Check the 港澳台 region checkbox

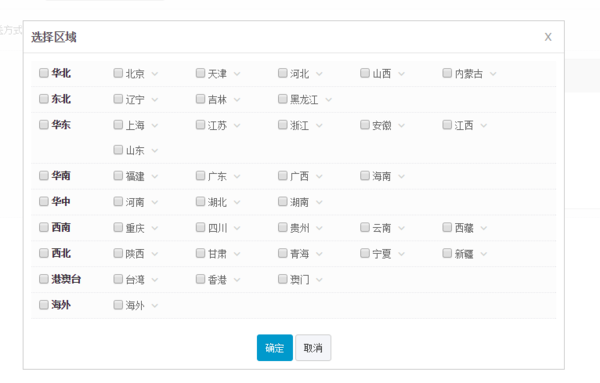[x=44, y=279]
